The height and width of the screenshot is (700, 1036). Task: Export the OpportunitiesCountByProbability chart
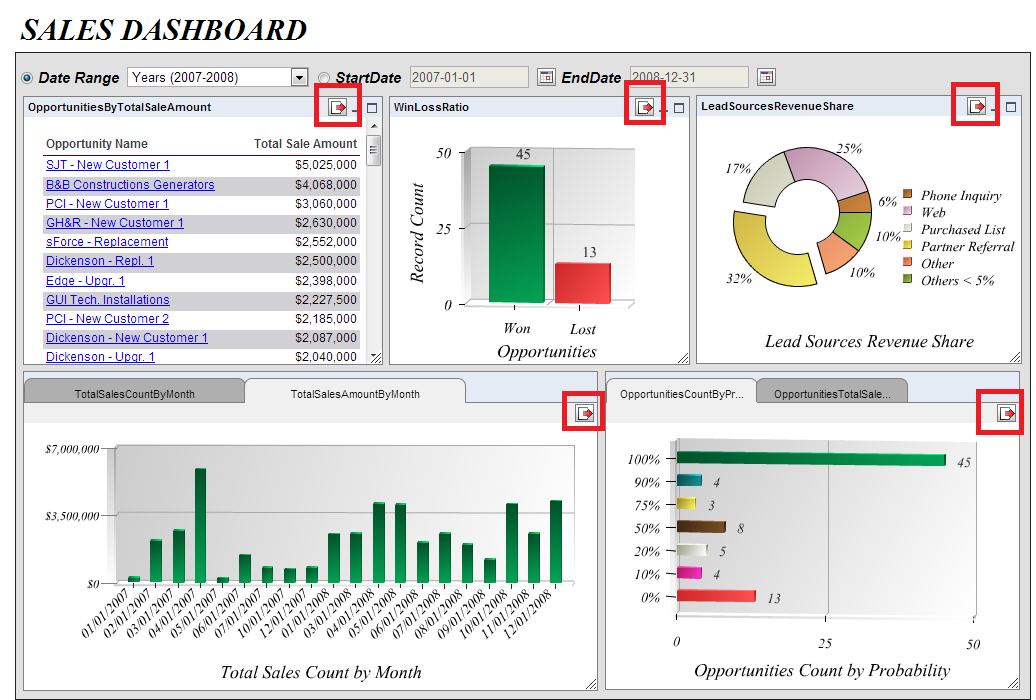point(1008,413)
